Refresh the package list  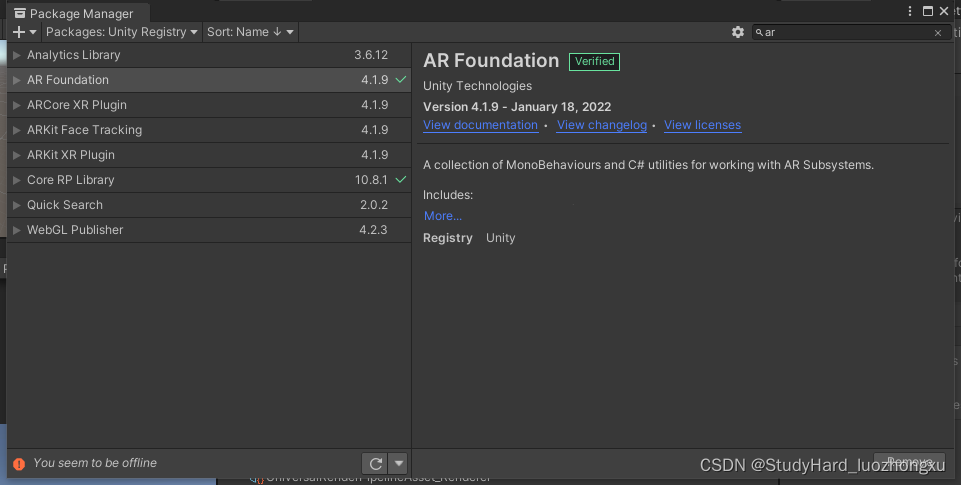(376, 464)
